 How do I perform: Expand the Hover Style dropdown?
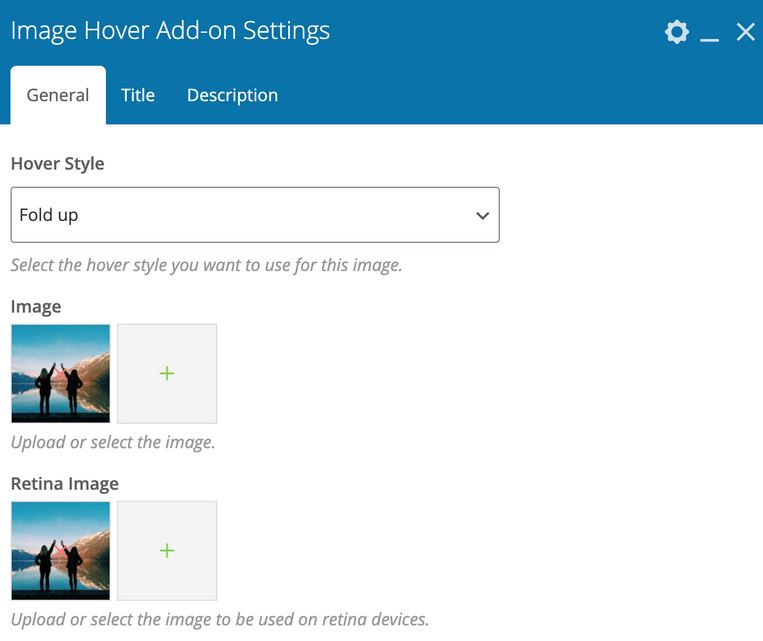255,215
